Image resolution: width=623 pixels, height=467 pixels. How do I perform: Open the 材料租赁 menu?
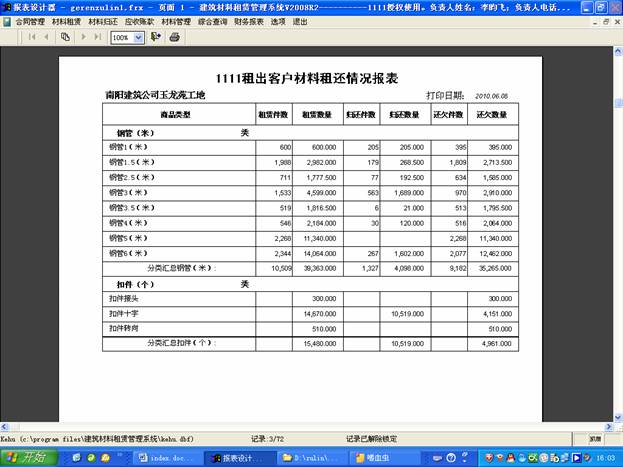point(67,20)
